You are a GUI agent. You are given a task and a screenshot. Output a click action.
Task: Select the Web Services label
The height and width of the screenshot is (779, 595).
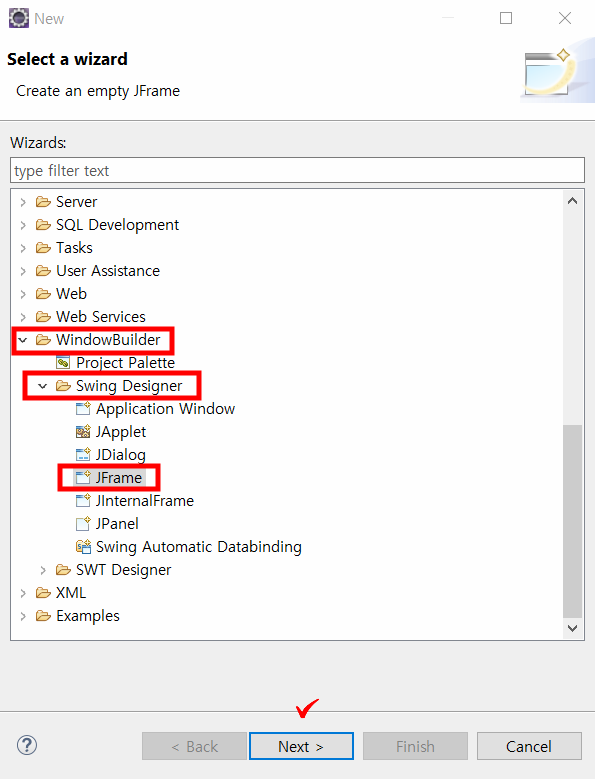point(101,316)
